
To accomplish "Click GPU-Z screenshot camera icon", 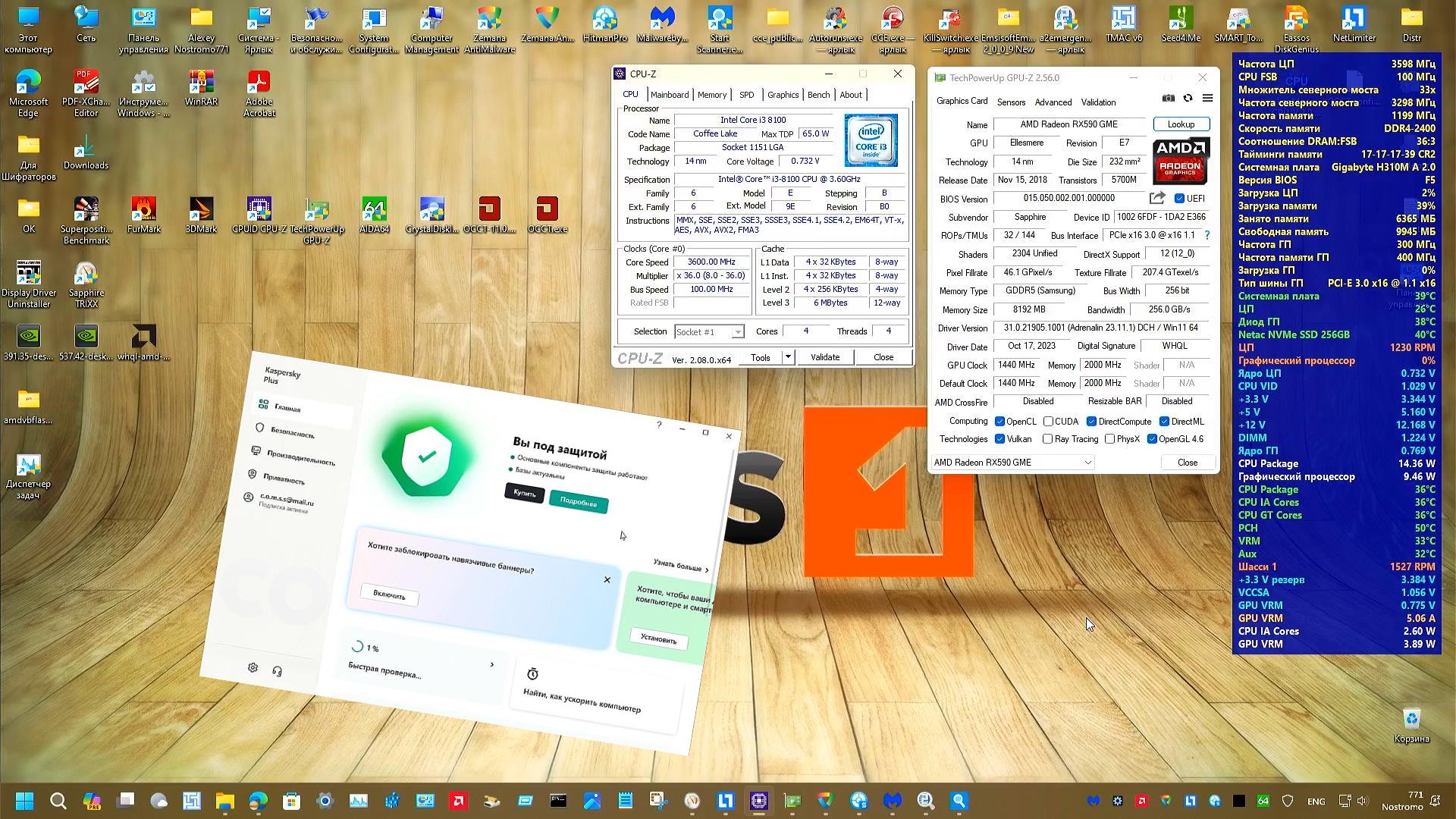I will [x=1169, y=98].
